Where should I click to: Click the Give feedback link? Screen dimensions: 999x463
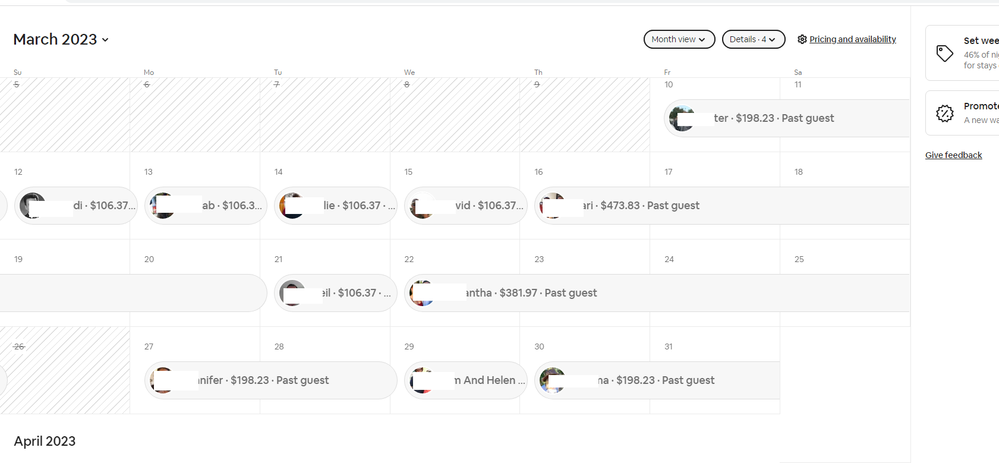coord(953,155)
